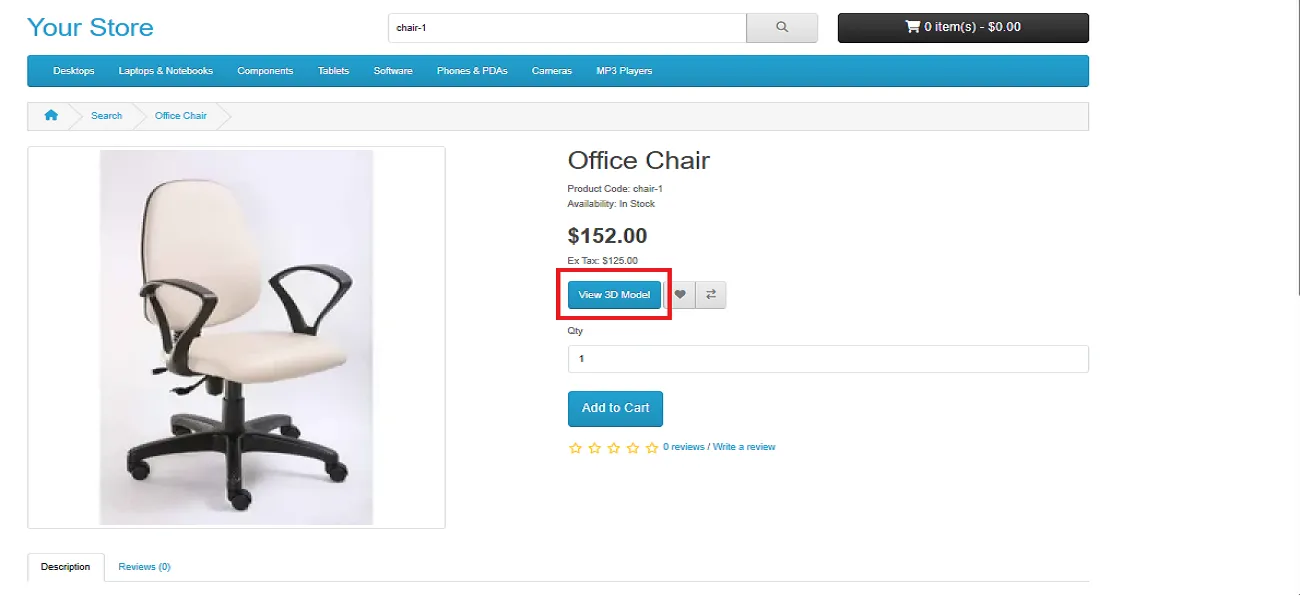Click the first rating star
Viewport: 1300px width, 596px height.
tap(575, 448)
